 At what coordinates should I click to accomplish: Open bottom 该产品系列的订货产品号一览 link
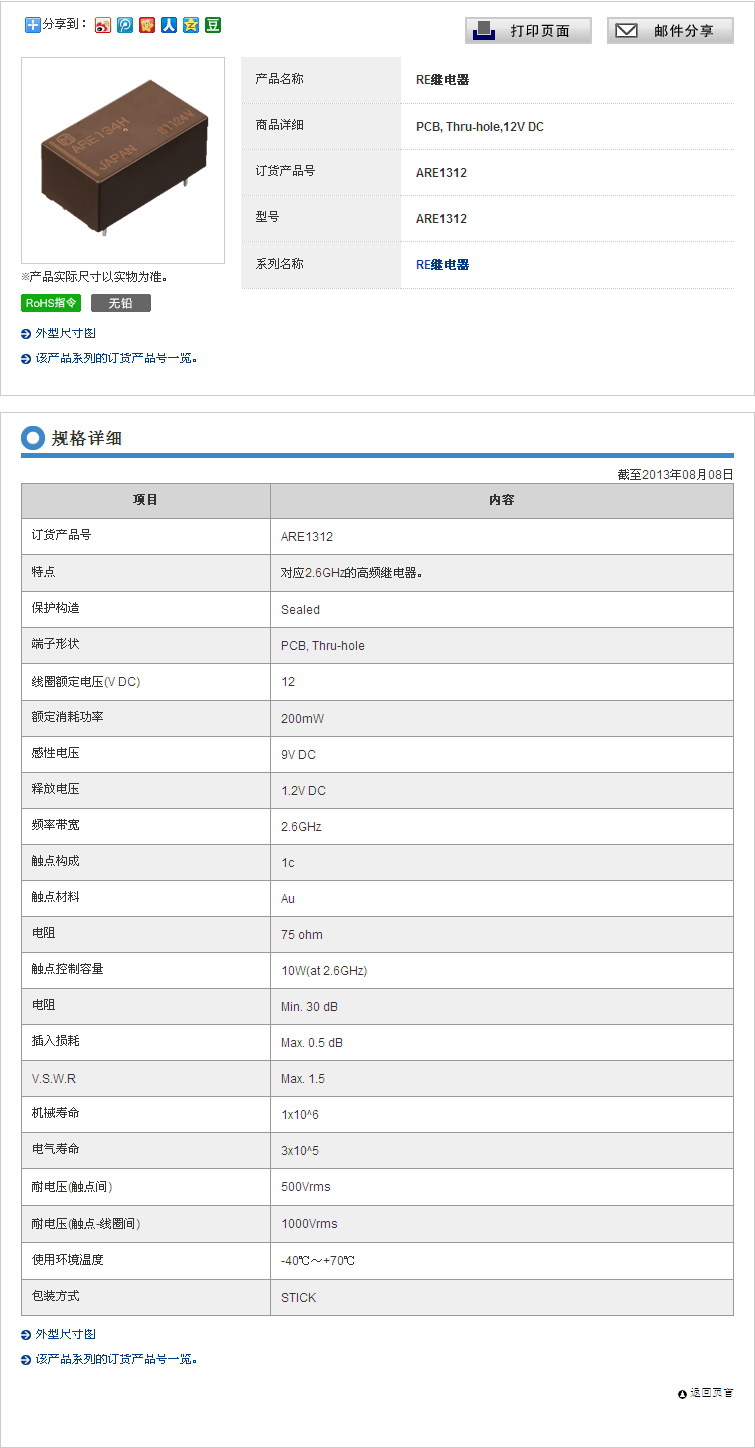point(115,1359)
